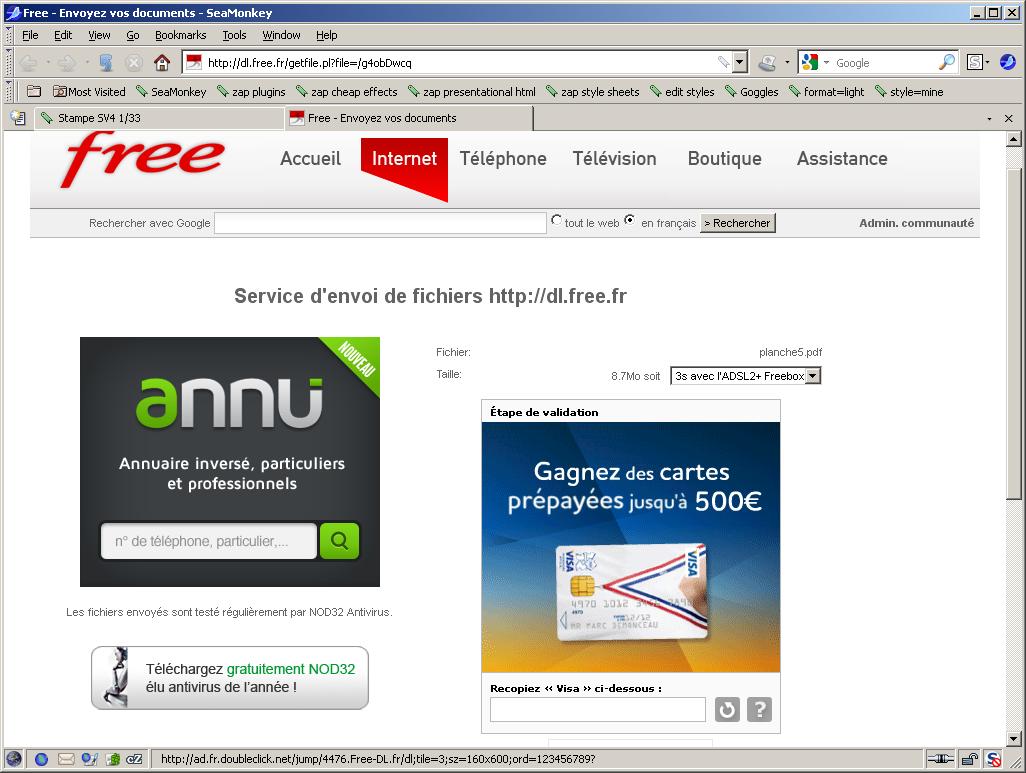Open the Google search engine selector

coord(815,62)
